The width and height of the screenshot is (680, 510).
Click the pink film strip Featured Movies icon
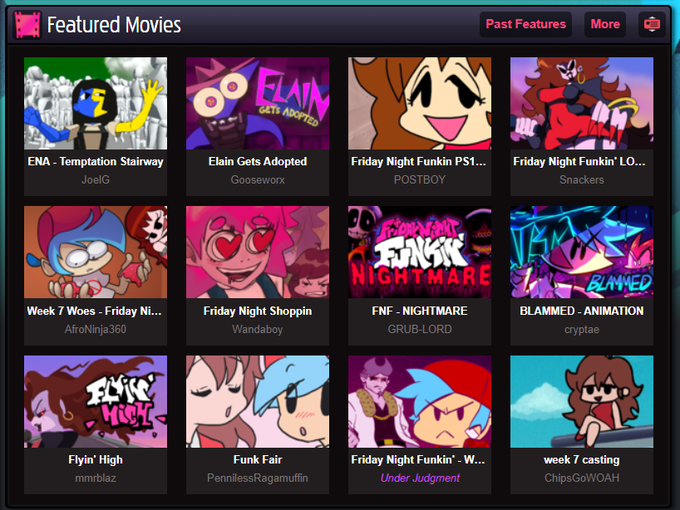point(27,25)
